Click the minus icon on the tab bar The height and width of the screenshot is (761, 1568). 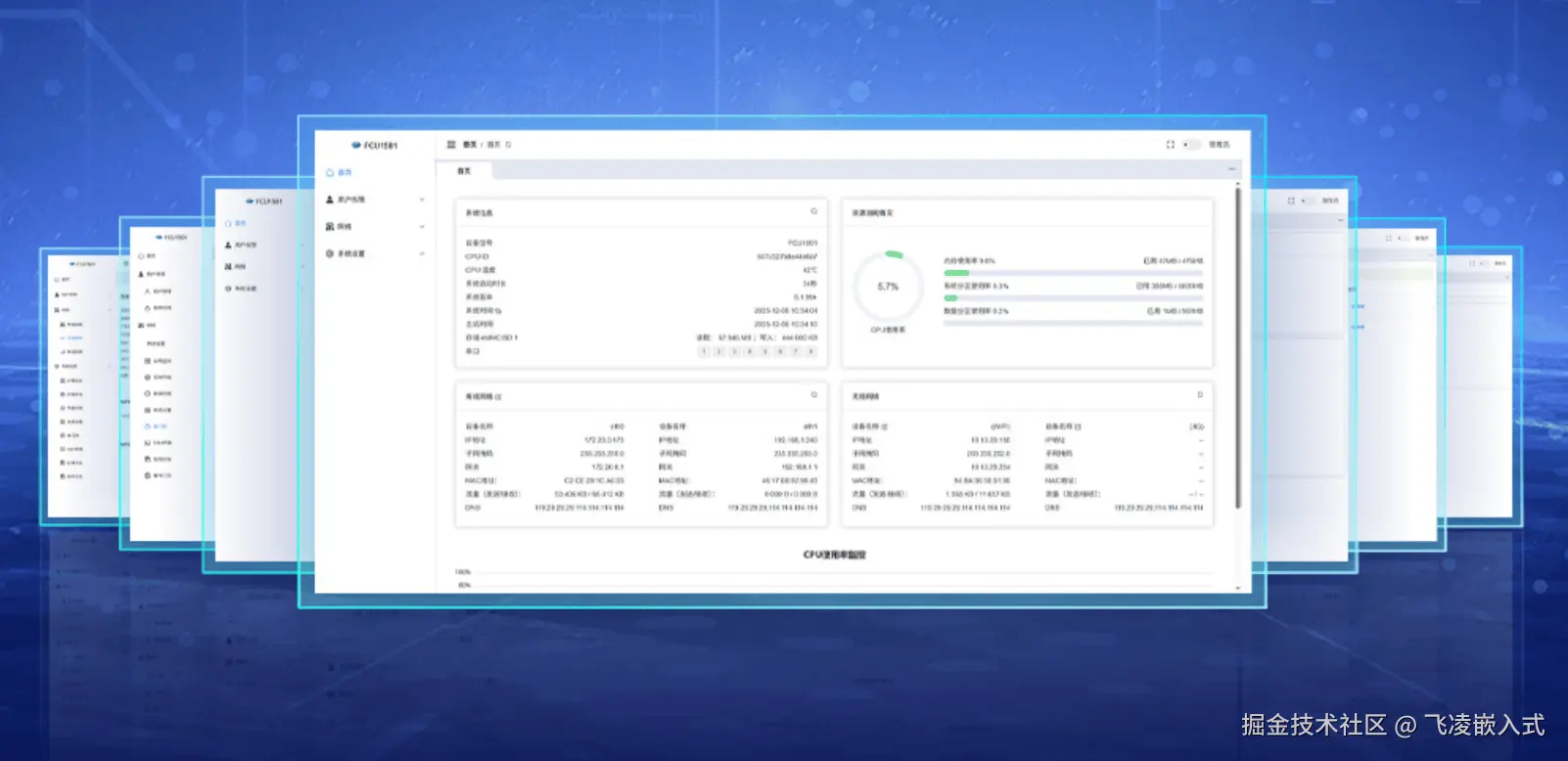pos(1231,169)
